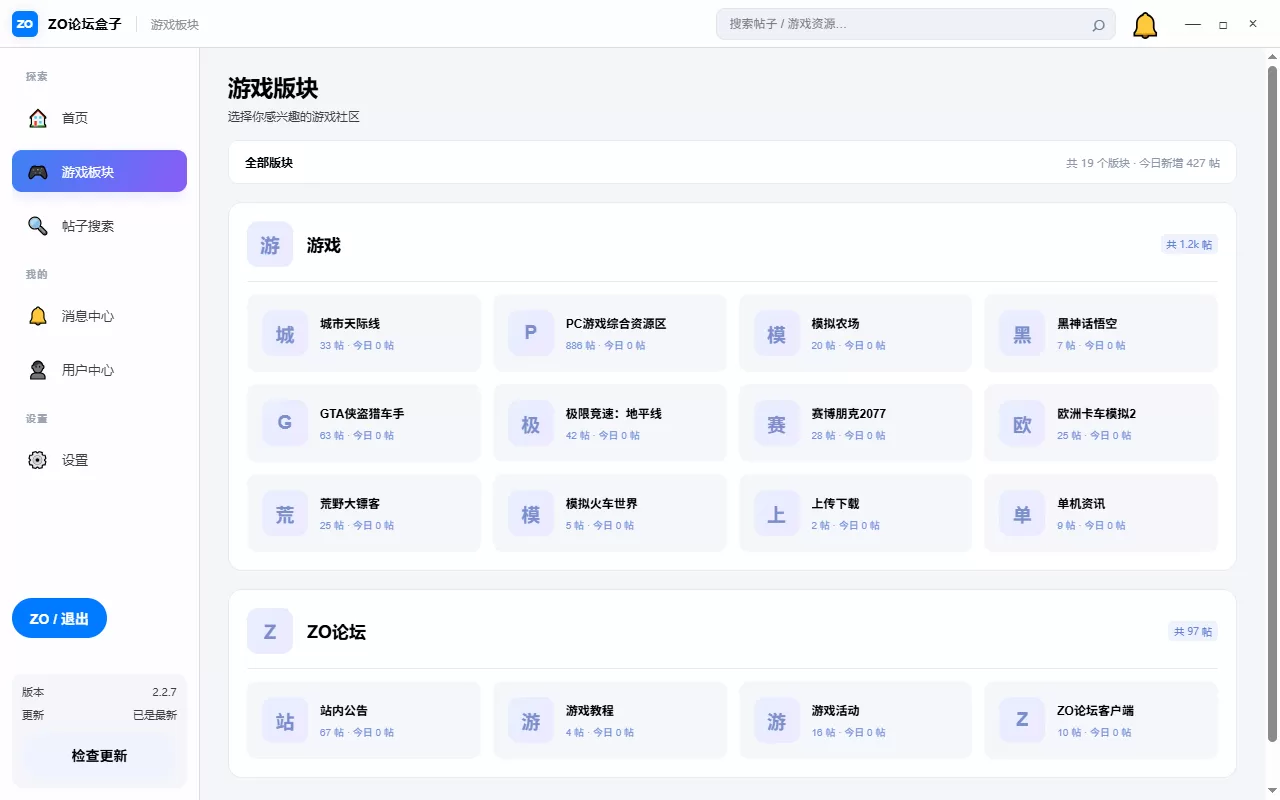Click the vertical scrollbar of the page

[x=1272, y=405]
